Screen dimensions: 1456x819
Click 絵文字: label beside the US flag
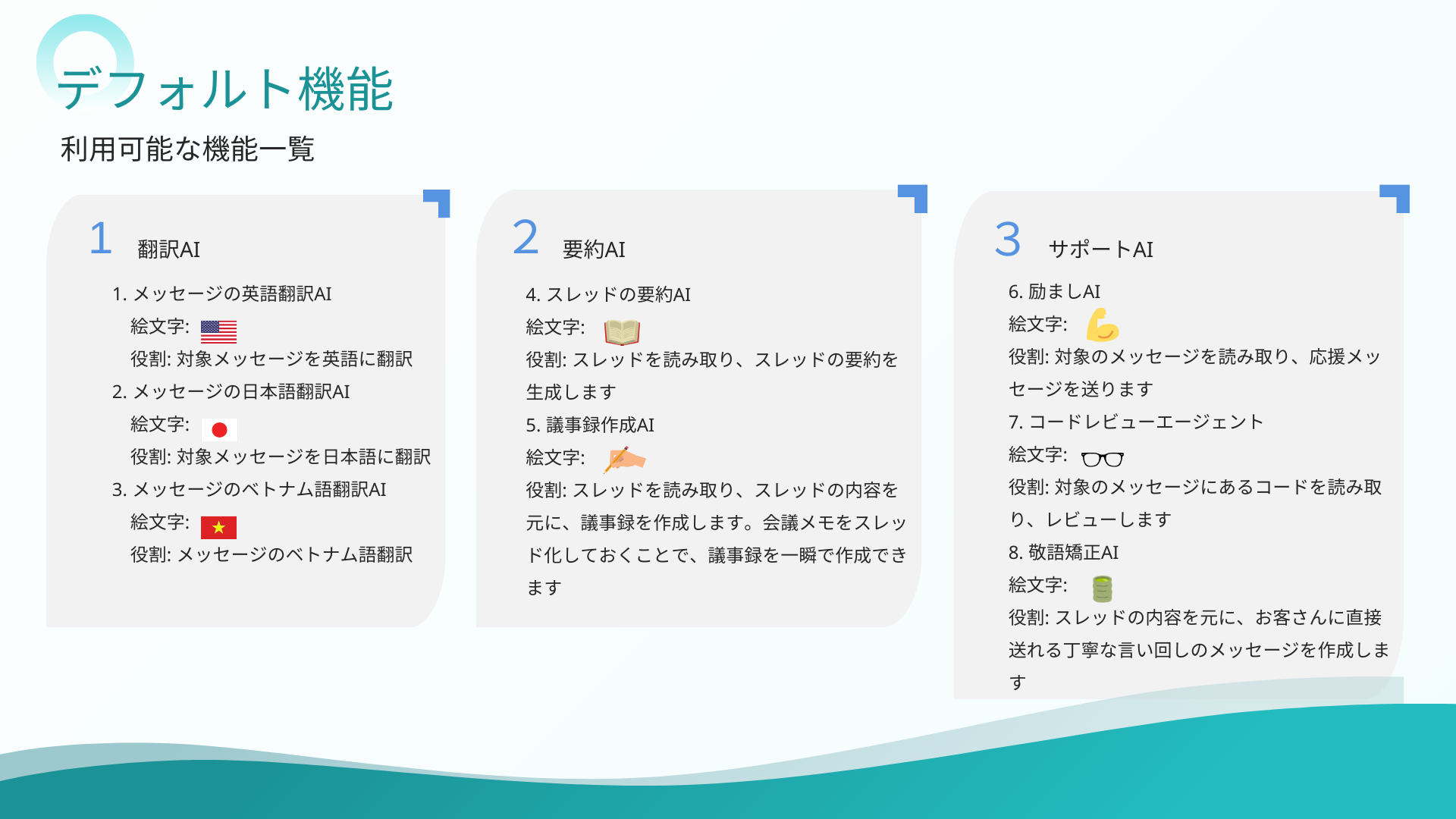click(x=160, y=326)
